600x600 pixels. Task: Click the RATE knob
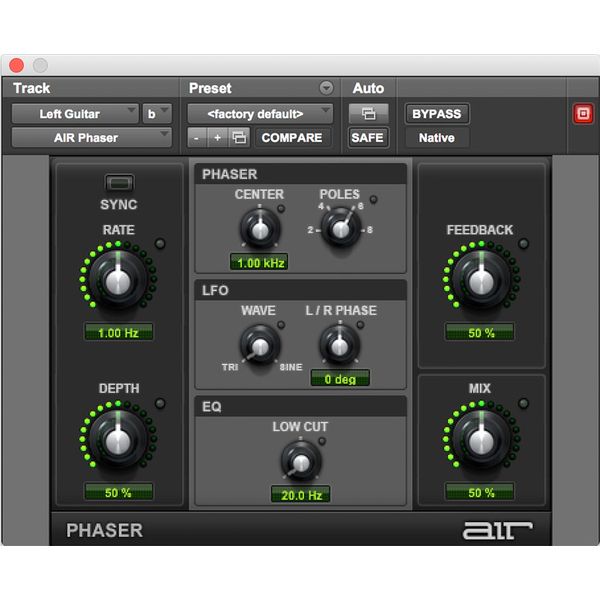coord(118,280)
